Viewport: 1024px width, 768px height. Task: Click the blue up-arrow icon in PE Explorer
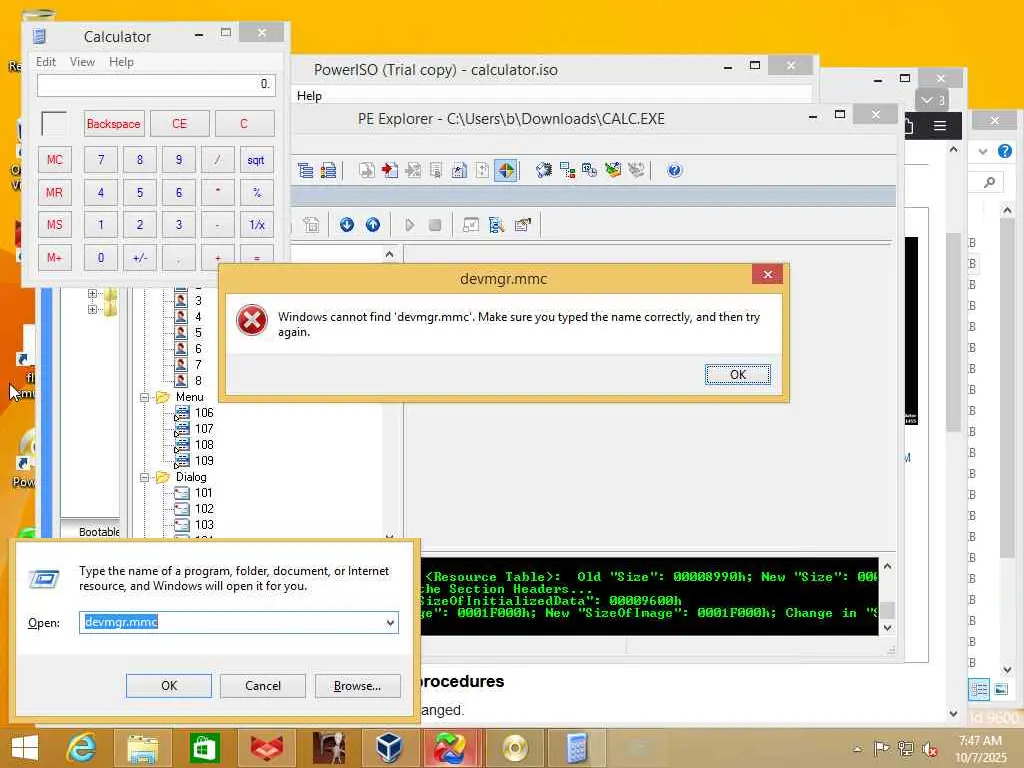(x=372, y=225)
